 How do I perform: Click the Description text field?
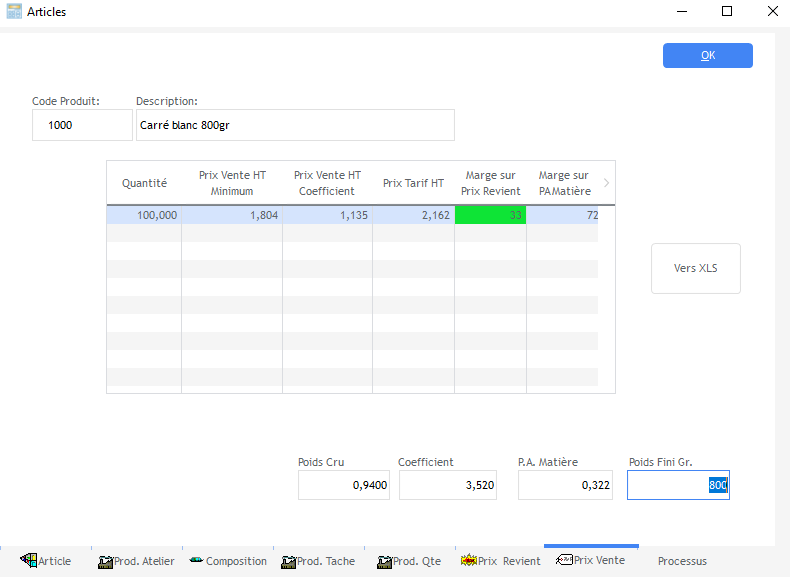(x=295, y=125)
